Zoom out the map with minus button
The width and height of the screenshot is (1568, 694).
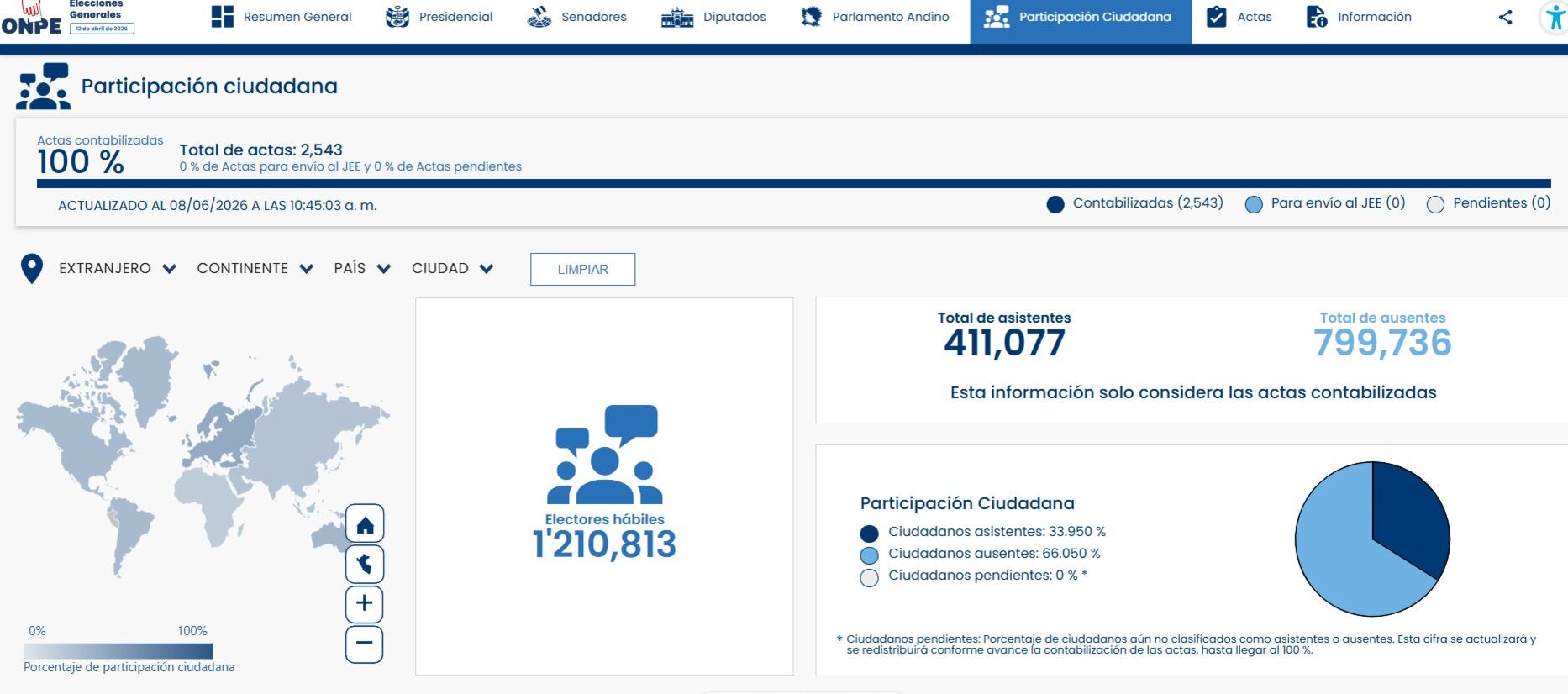[x=365, y=644]
